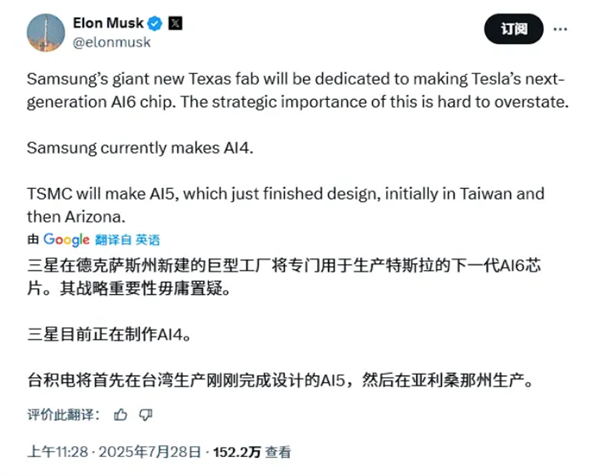Click the Google logo in translation attribution

point(66,240)
